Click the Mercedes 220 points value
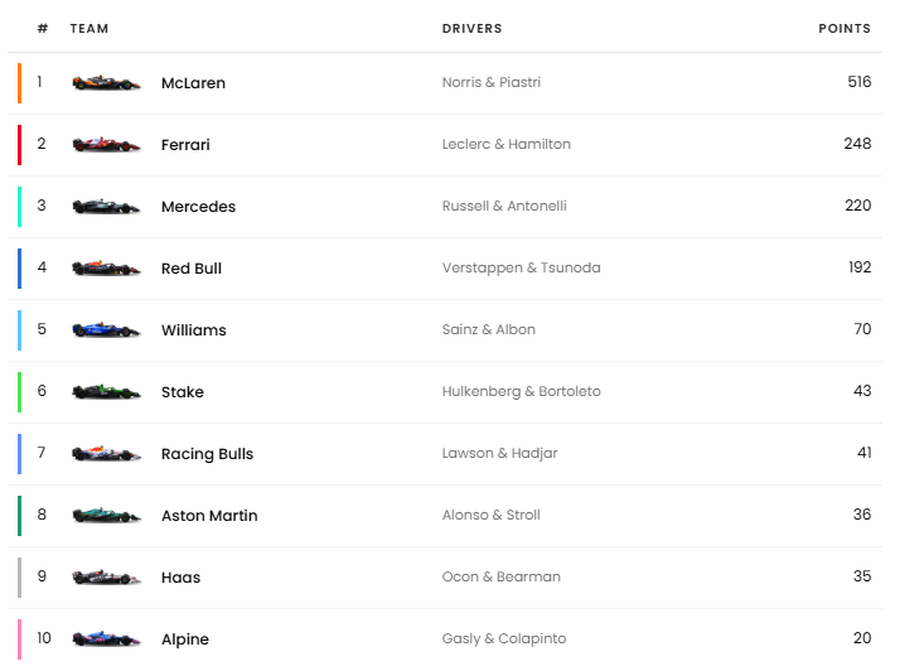The width and height of the screenshot is (900, 671). pyautogui.click(x=857, y=206)
